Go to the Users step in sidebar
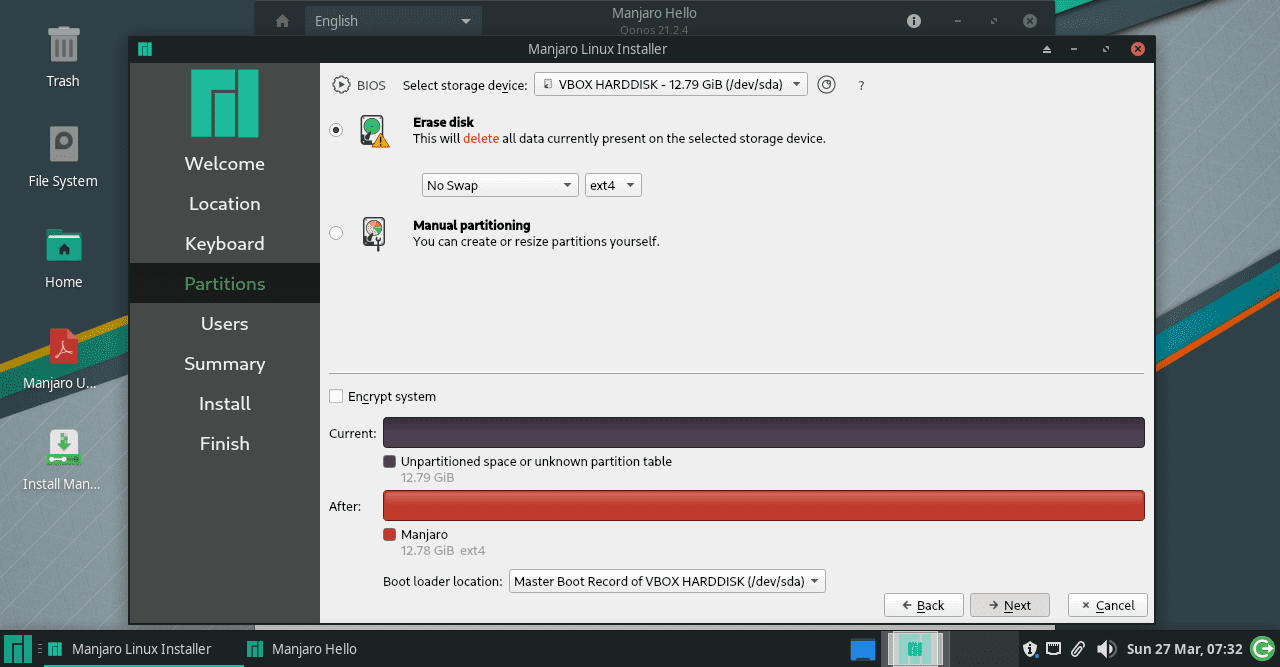 (x=225, y=324)
